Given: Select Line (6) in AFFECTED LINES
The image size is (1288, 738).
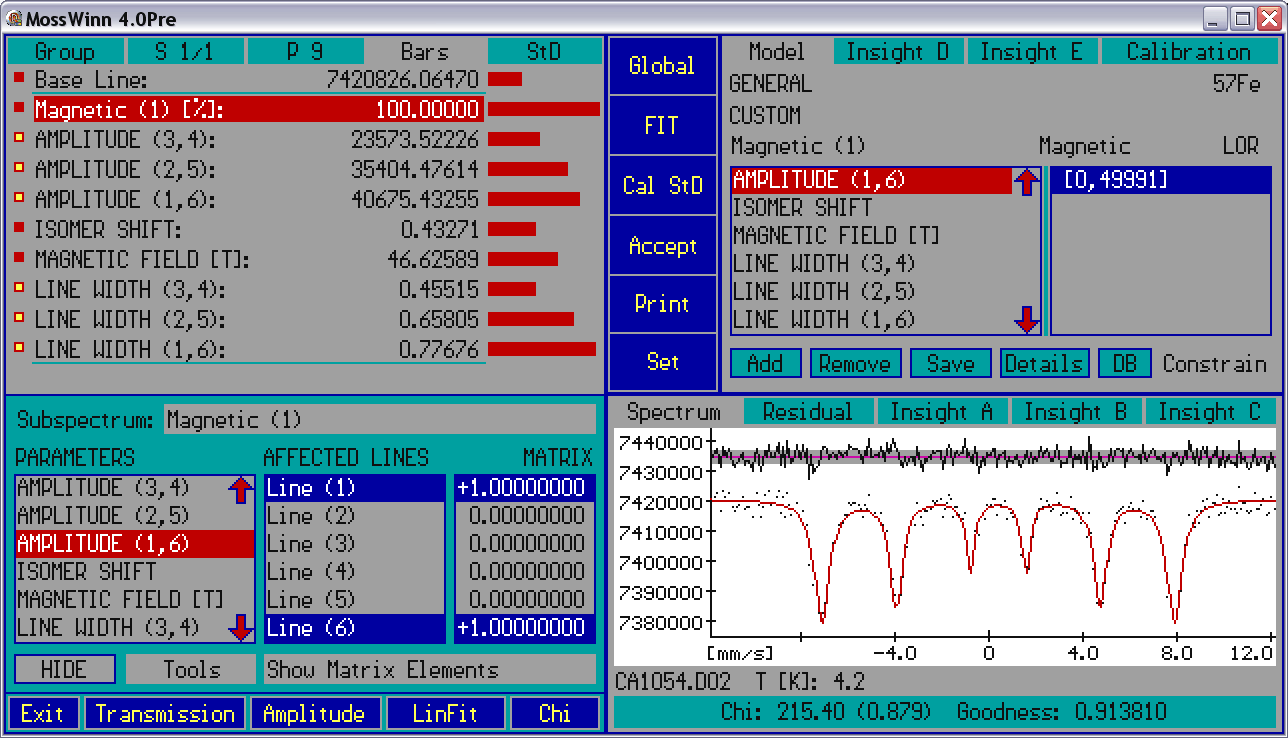Looking at the screenshot, I should click(x=354, y=628).
